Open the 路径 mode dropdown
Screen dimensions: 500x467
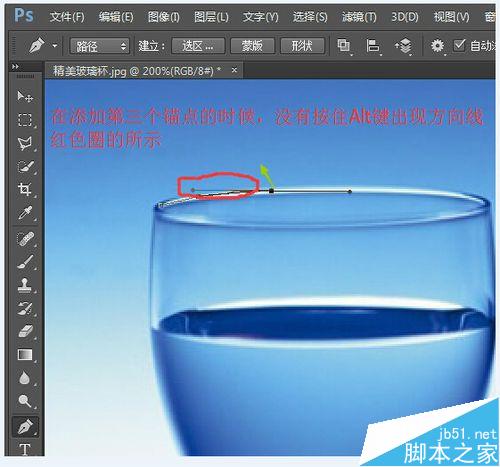tap(99, 46)
